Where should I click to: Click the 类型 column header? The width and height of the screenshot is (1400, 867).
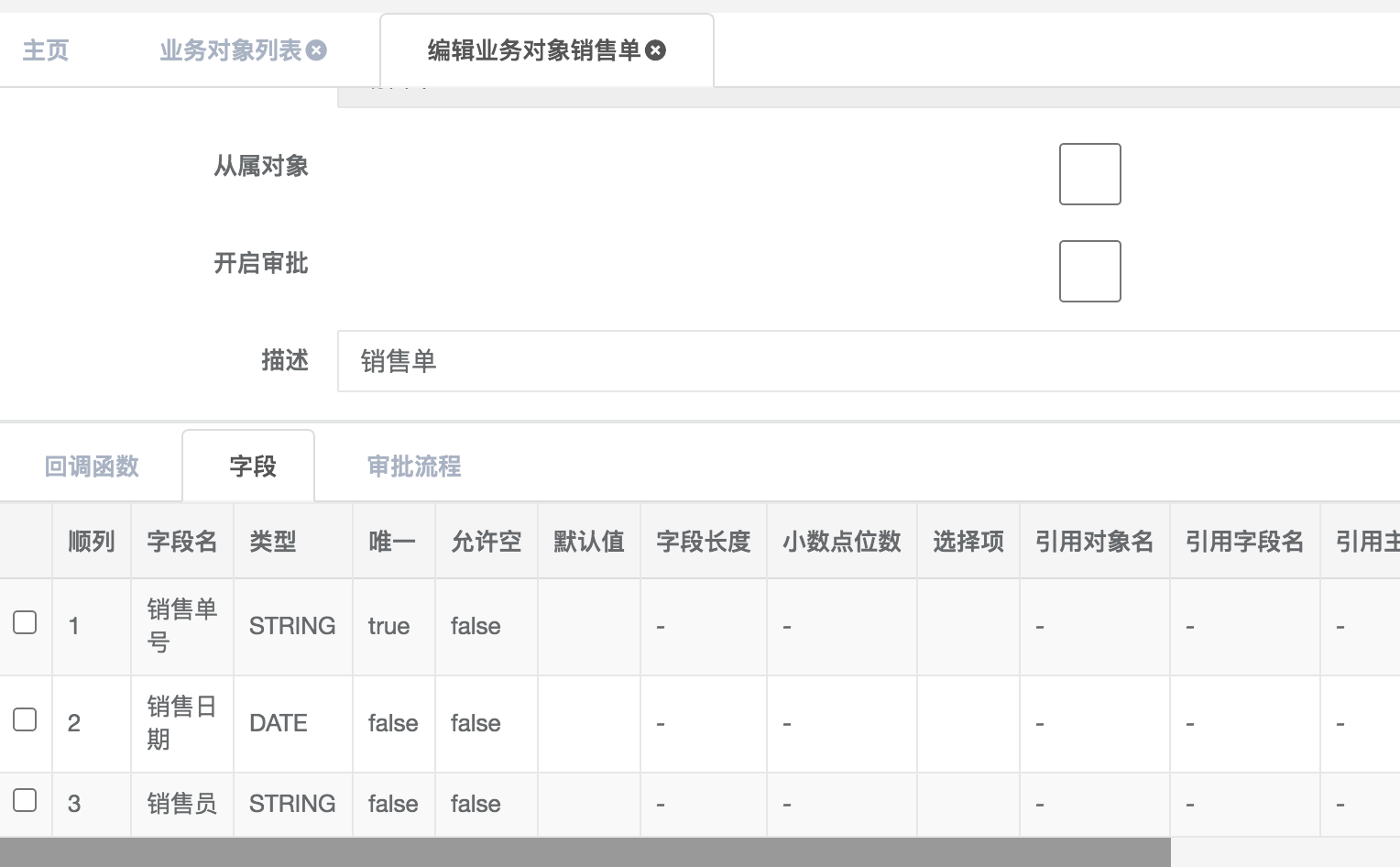(x=293, y=542)
